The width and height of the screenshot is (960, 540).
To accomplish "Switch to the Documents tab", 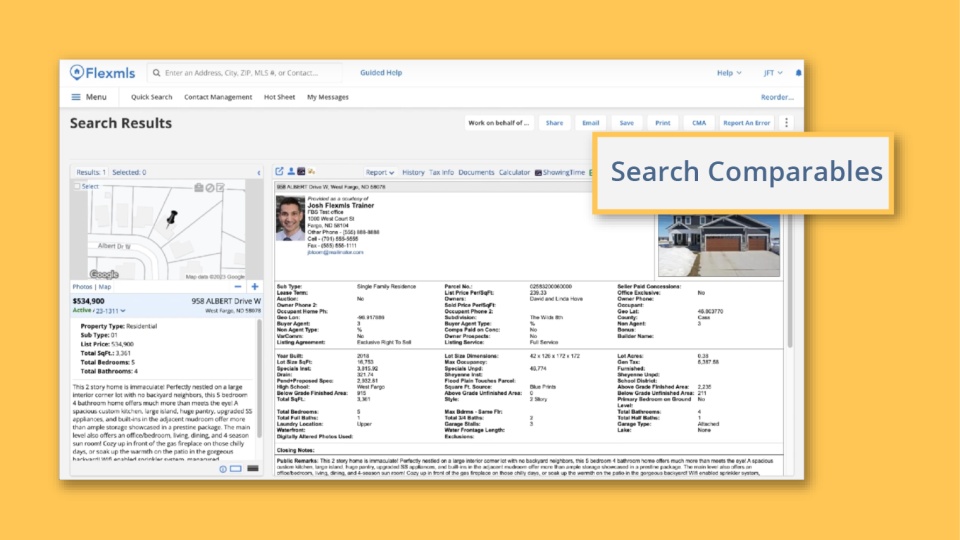I will pos(476,173).
